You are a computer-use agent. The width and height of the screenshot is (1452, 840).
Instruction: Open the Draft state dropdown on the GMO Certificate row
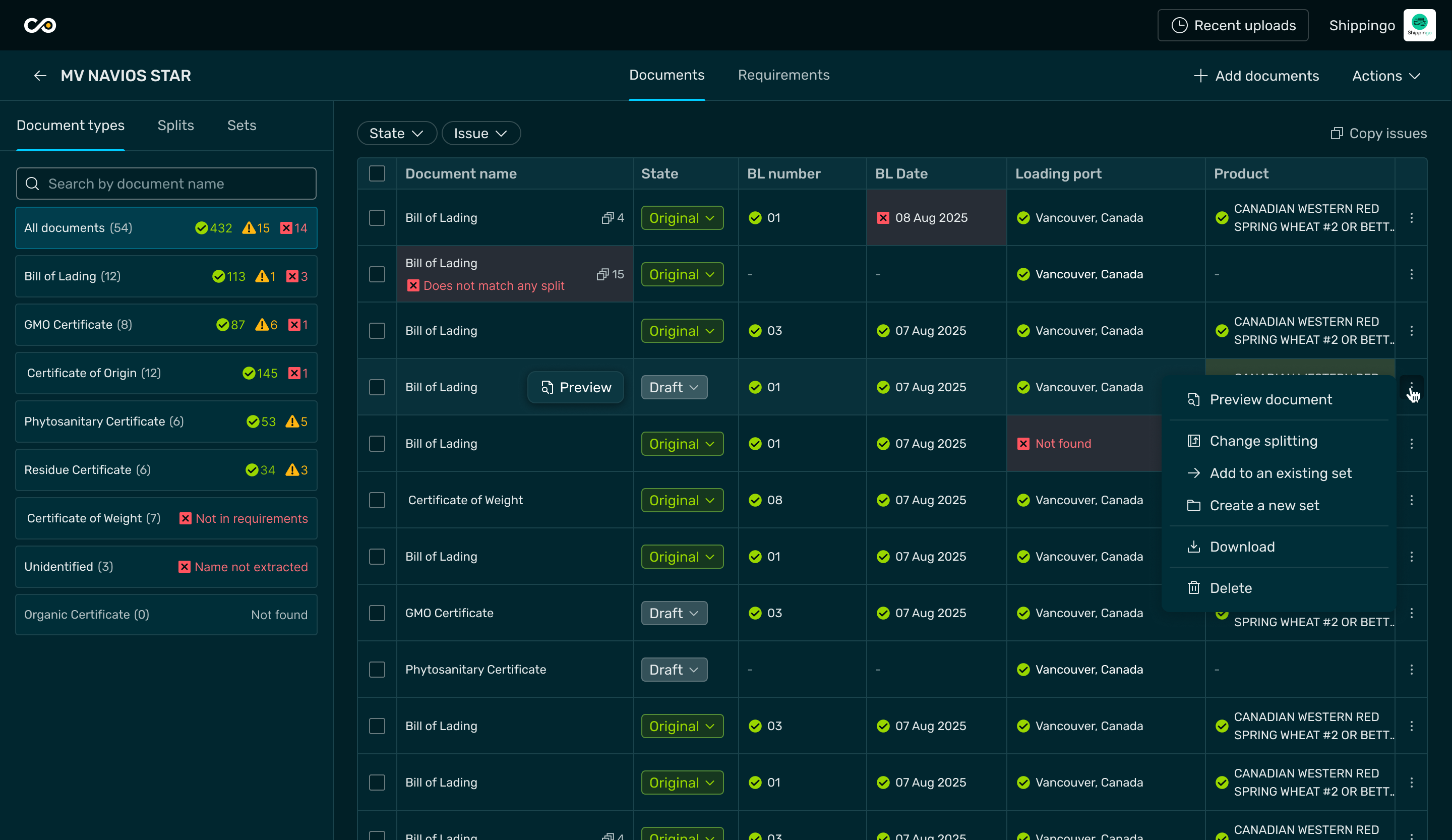coord(674,613)
